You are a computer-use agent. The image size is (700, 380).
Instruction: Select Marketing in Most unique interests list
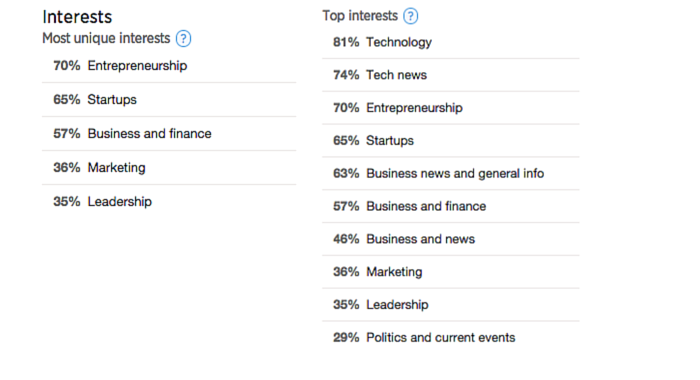click(169, 167)
